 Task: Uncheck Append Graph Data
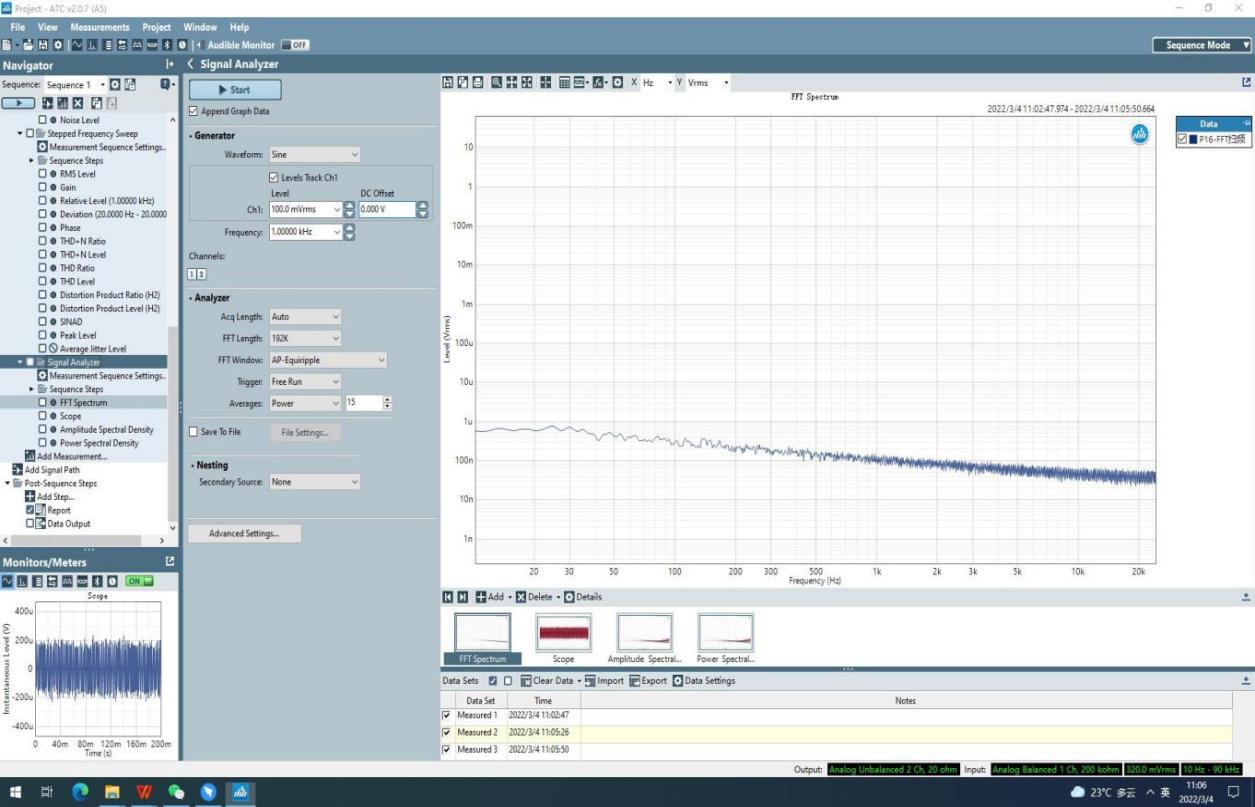coord(193,111)
